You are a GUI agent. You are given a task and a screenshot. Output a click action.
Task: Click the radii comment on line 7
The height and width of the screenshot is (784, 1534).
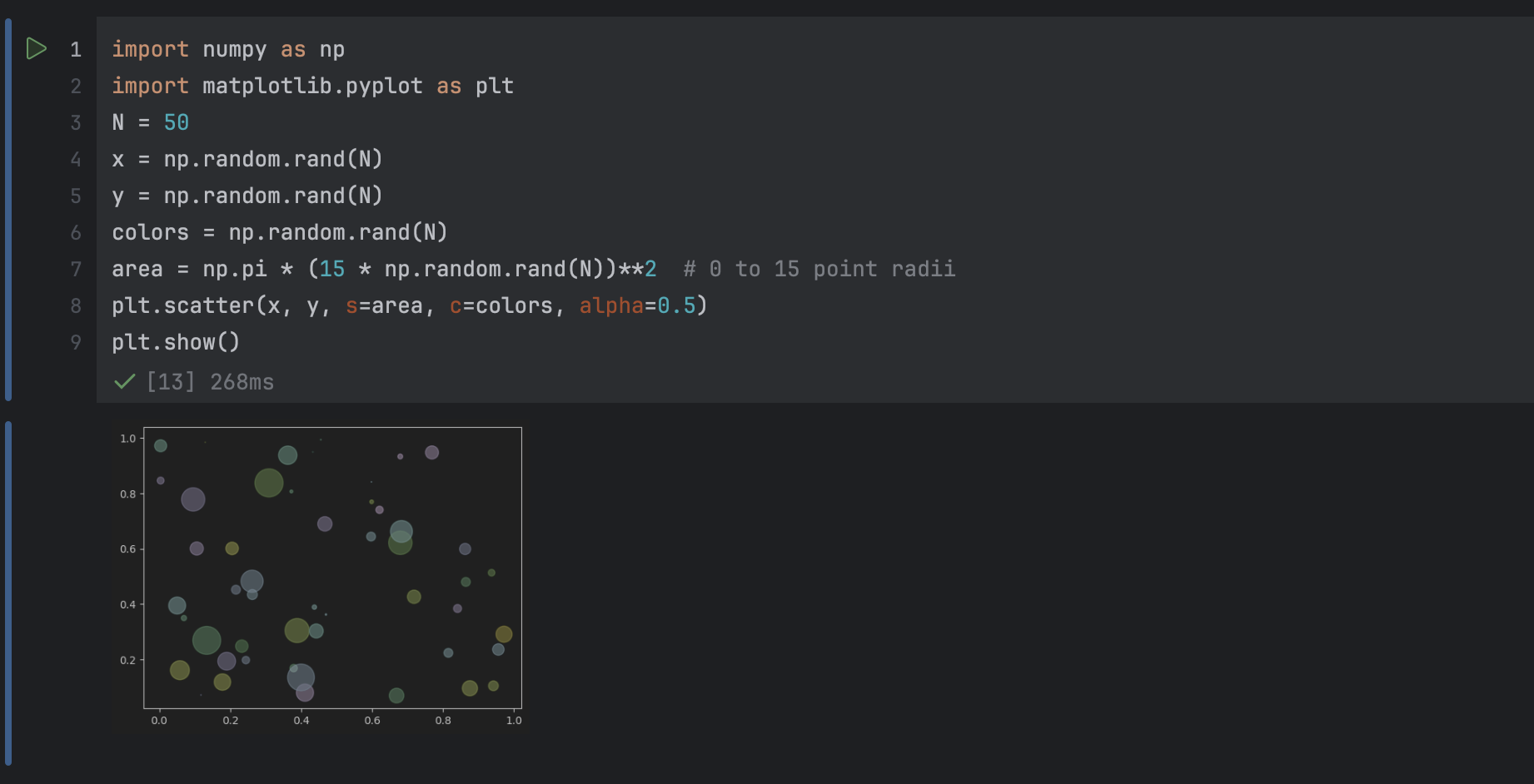pyautogui.click(x=819, y=268)
